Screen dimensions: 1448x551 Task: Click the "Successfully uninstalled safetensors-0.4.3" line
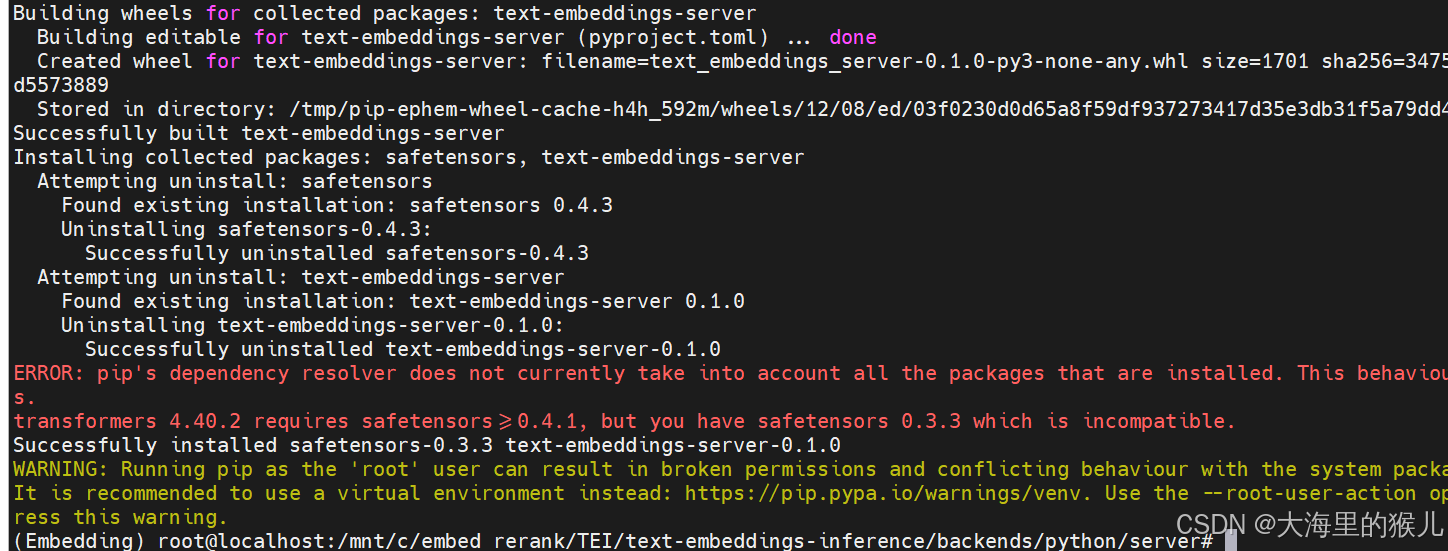click(337, 253)
